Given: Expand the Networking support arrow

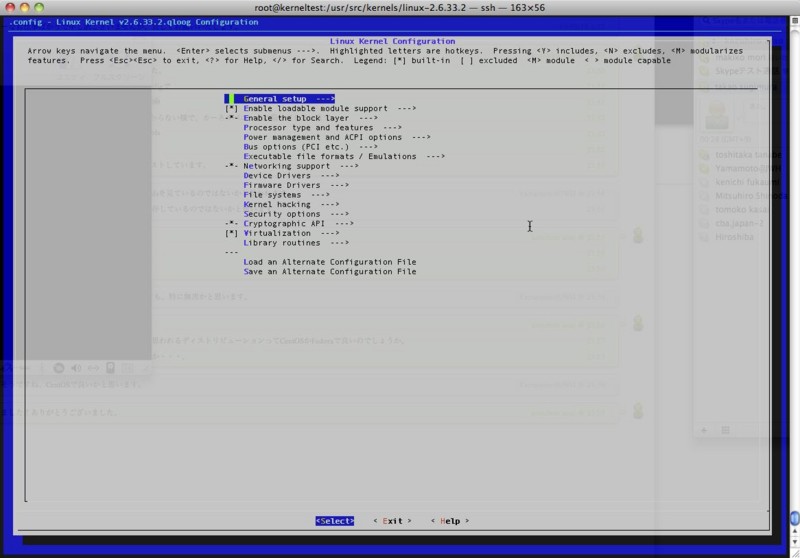Looking at the screenshot, I should click(349, 166).
